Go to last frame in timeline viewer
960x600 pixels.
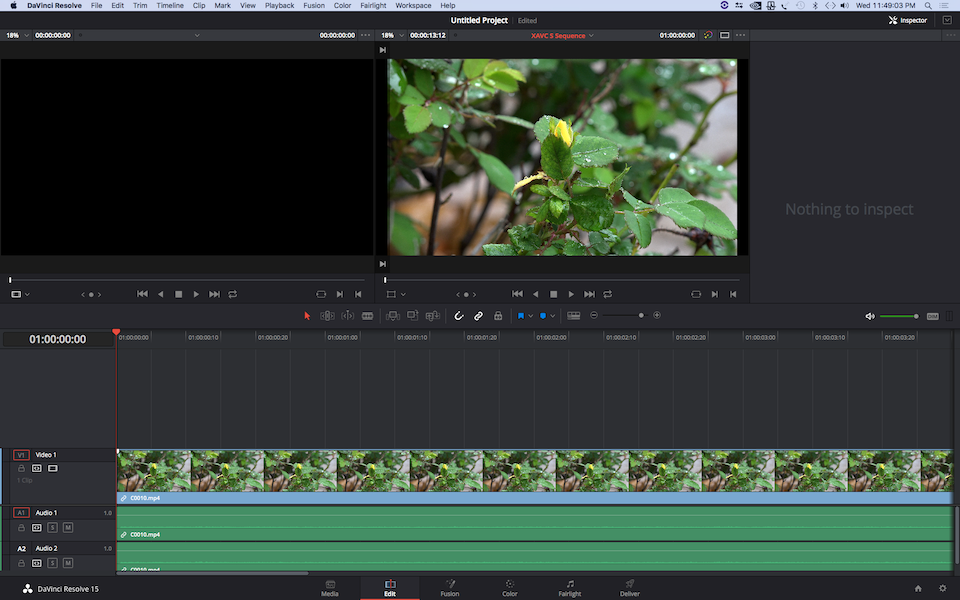589,294
